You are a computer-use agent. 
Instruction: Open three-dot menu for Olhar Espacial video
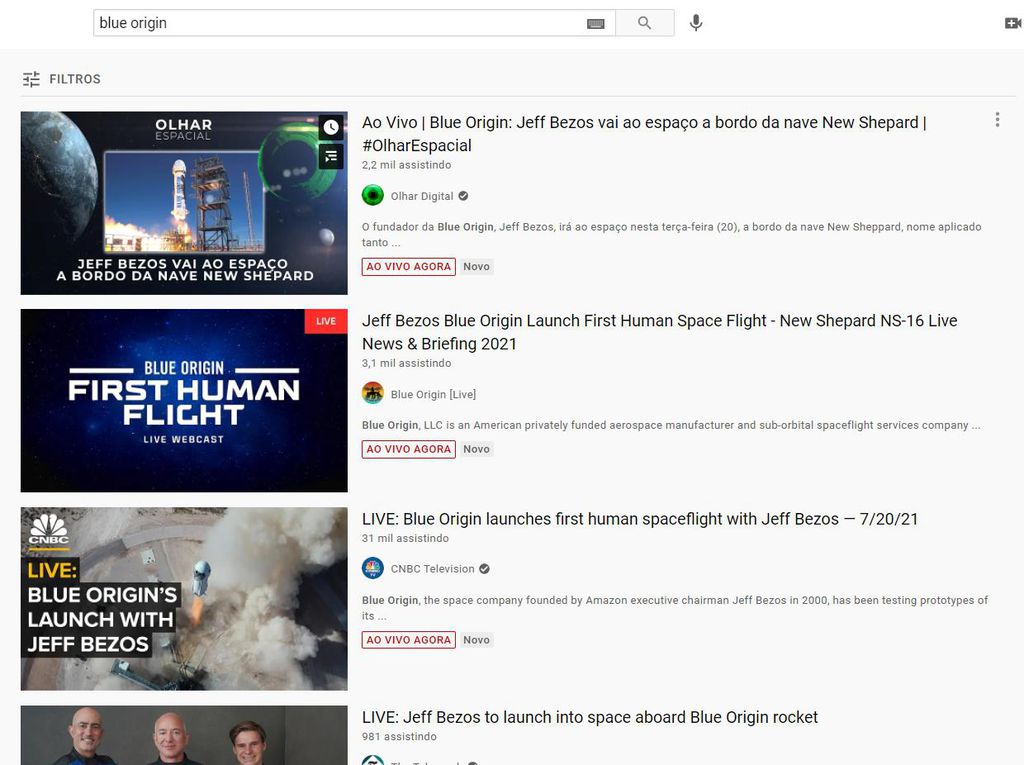(997, 120)
